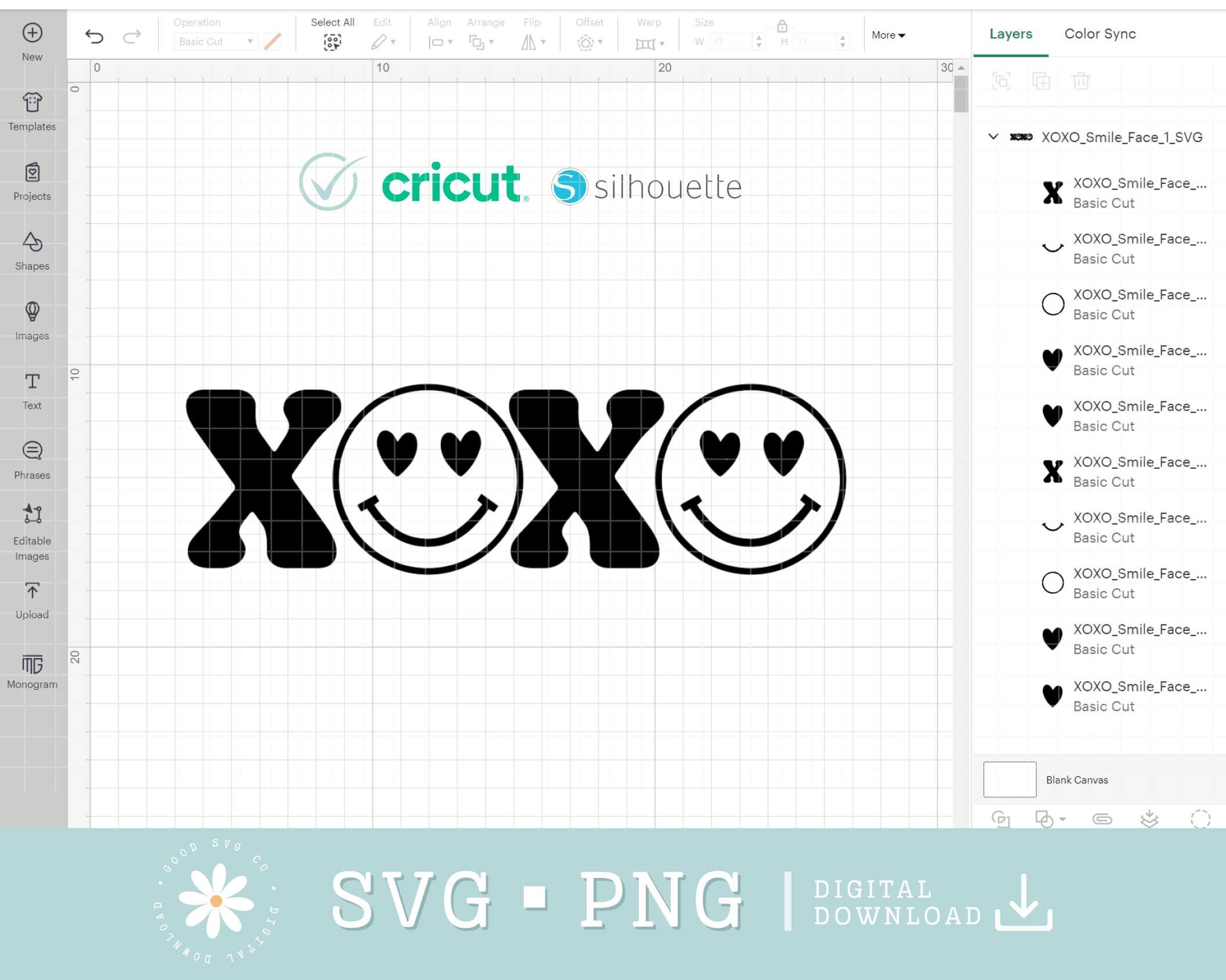Switch to the Color Sync tab

[1100, 34]
